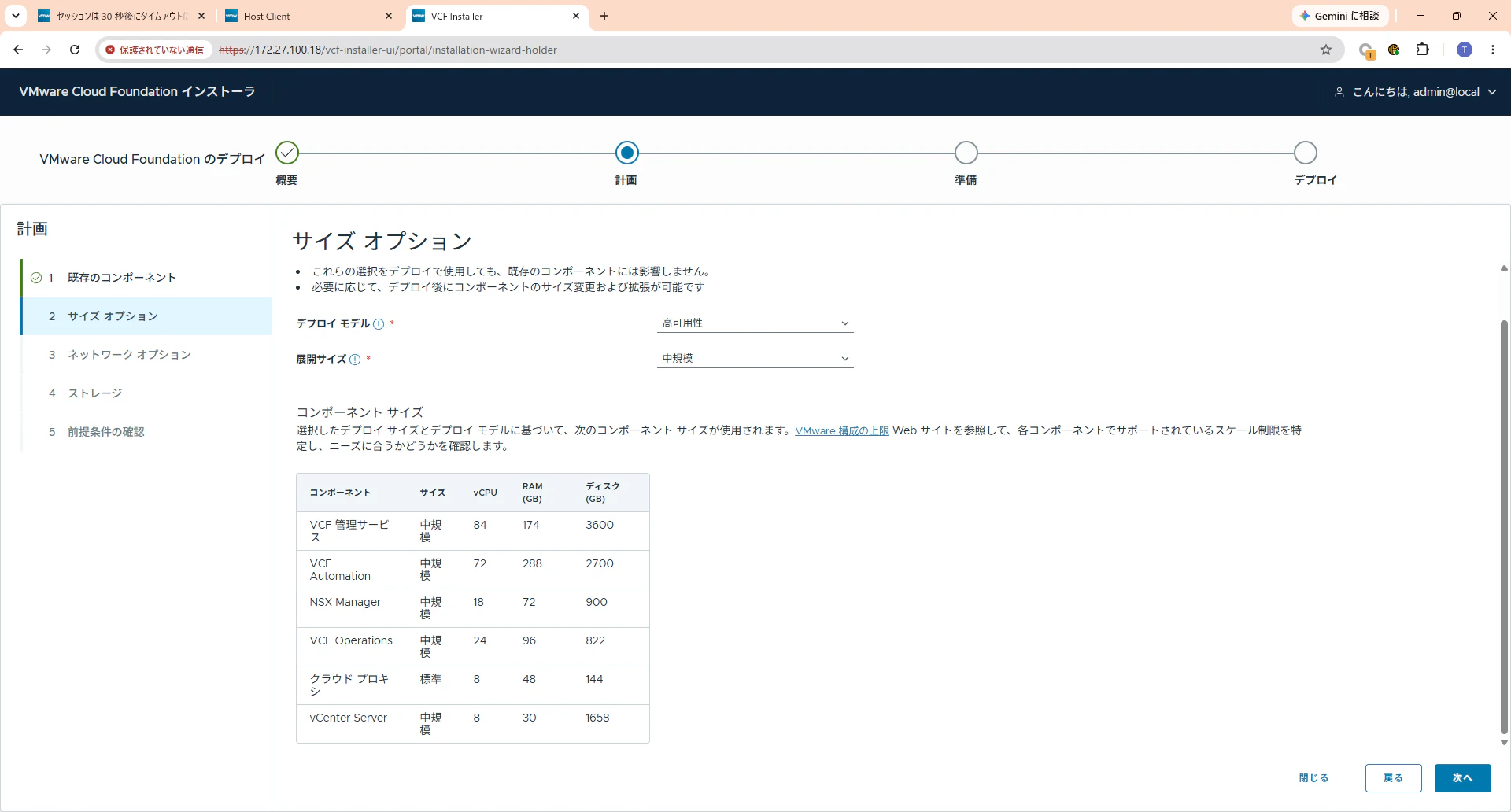
Task: Click the デプロイ step circle
Action: [1305, 153]
